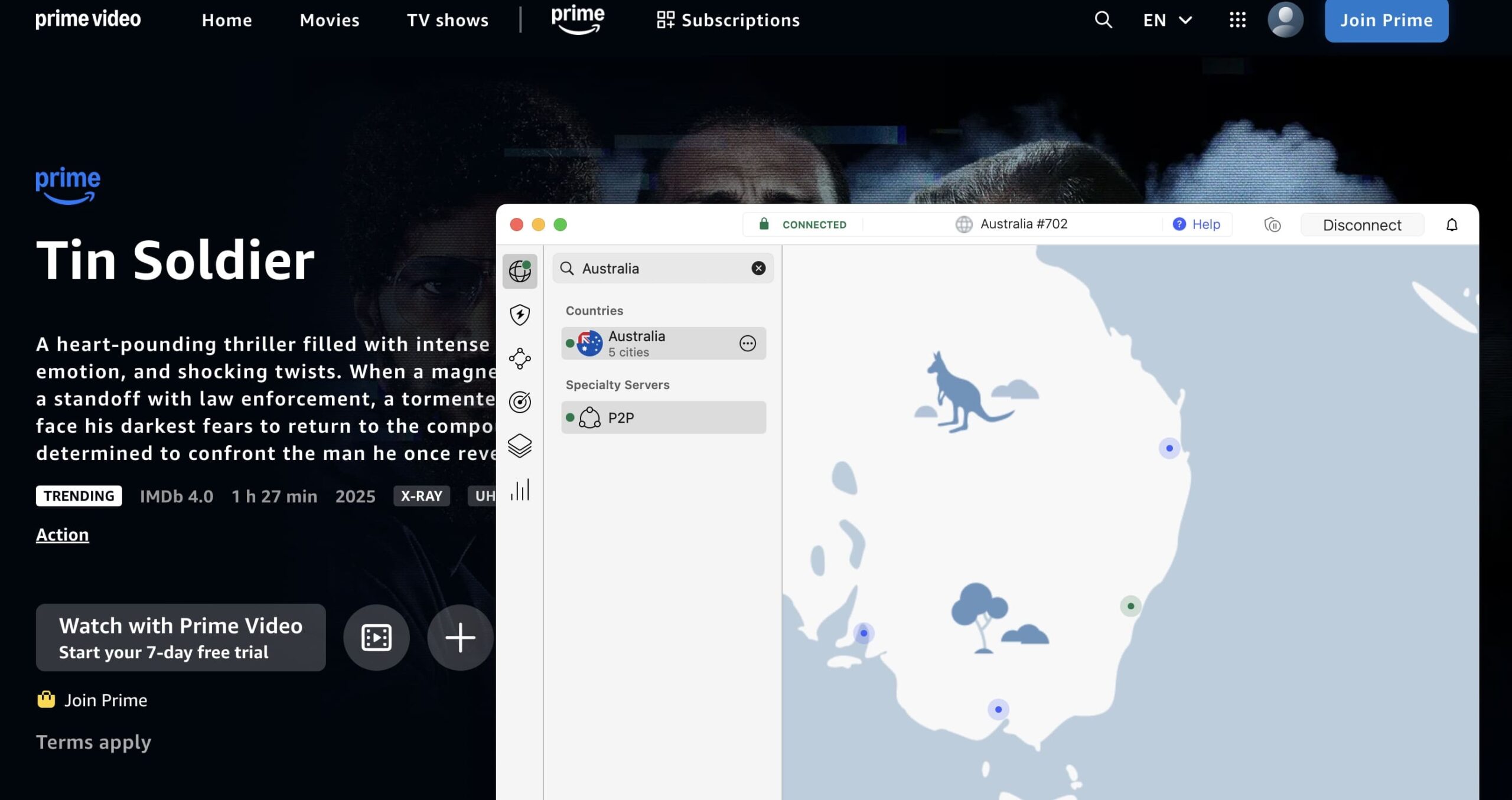The width and height of the screenshot is (1512, 800).
Task: Go to the Movies tab
Action: (x=329, y=19)
